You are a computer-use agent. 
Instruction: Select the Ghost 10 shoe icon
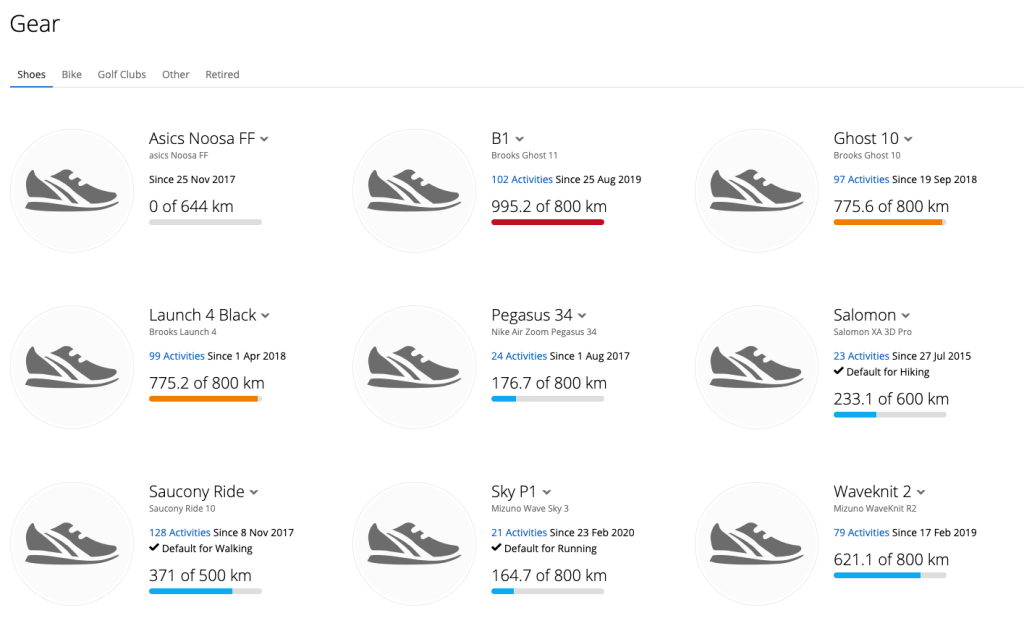[755, 190]
